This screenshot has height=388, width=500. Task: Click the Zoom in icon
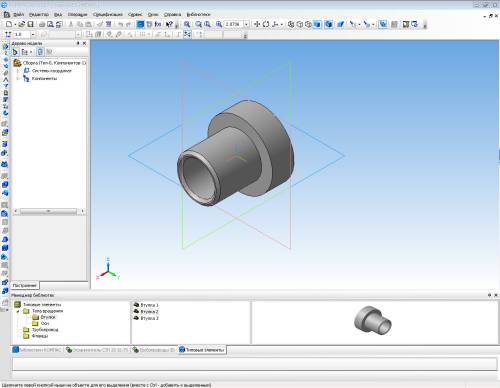199,24
